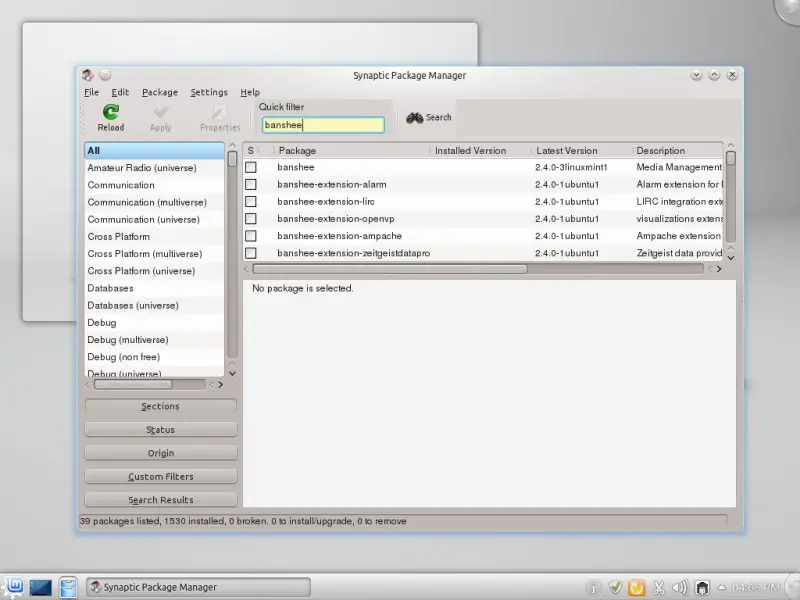The width and height of the screenshot is (800, 600).
Task: Click the Synaptic Package Manager taskbar entry
Action: (198, 587)
